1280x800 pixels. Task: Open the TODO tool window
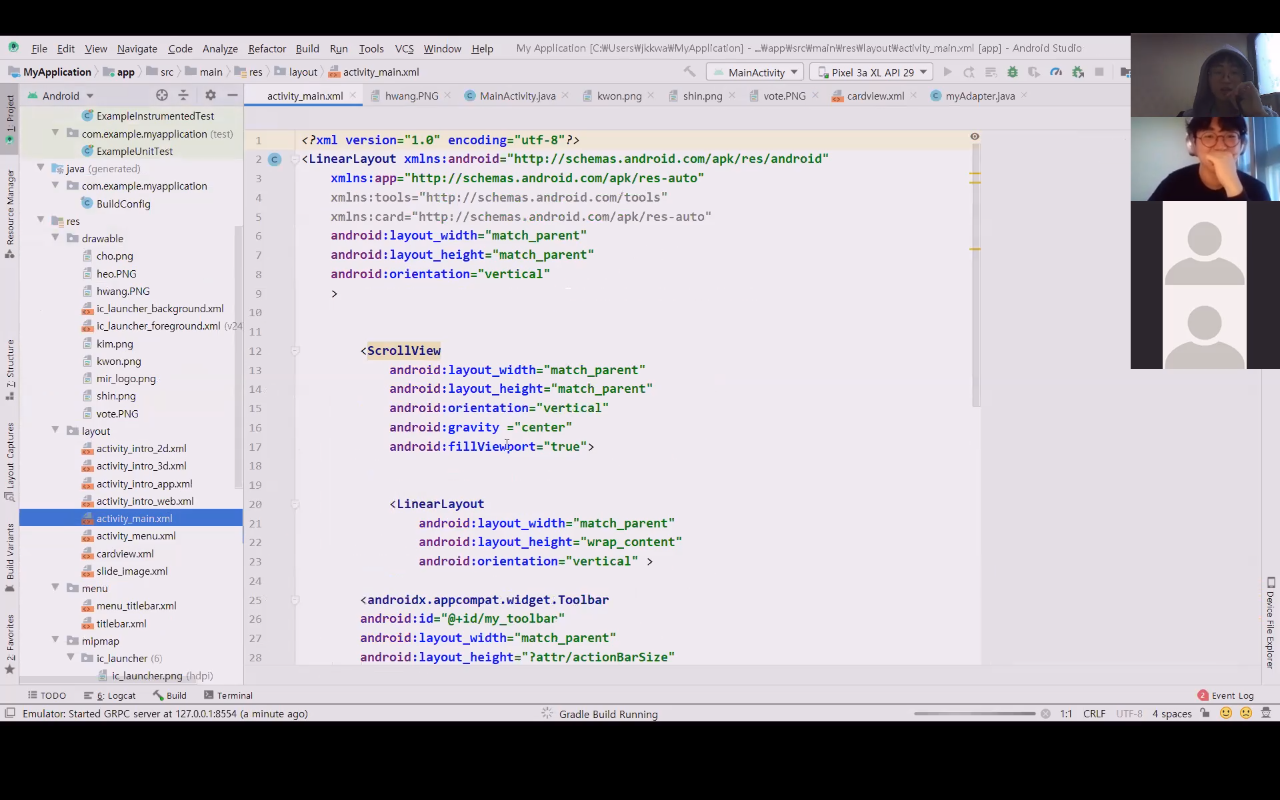(47, 695)
